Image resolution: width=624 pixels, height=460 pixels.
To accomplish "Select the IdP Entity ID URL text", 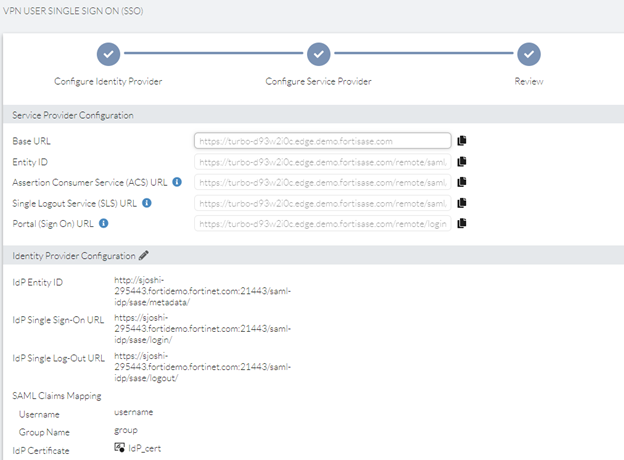I will point(203,291).
